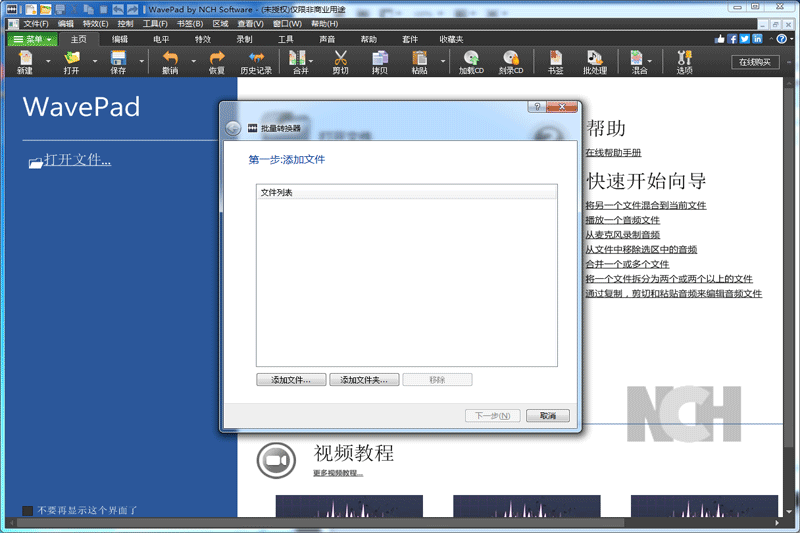This screenshot has height=533, width=800.
Task: Expand the 打开 dropdown arrow
Action: pos(95,62)
